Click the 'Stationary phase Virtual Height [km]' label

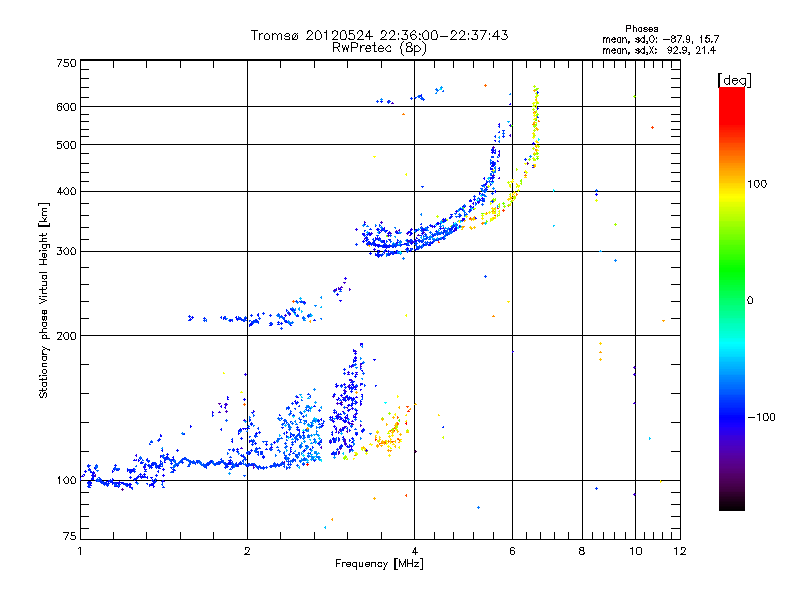point(44,301)
